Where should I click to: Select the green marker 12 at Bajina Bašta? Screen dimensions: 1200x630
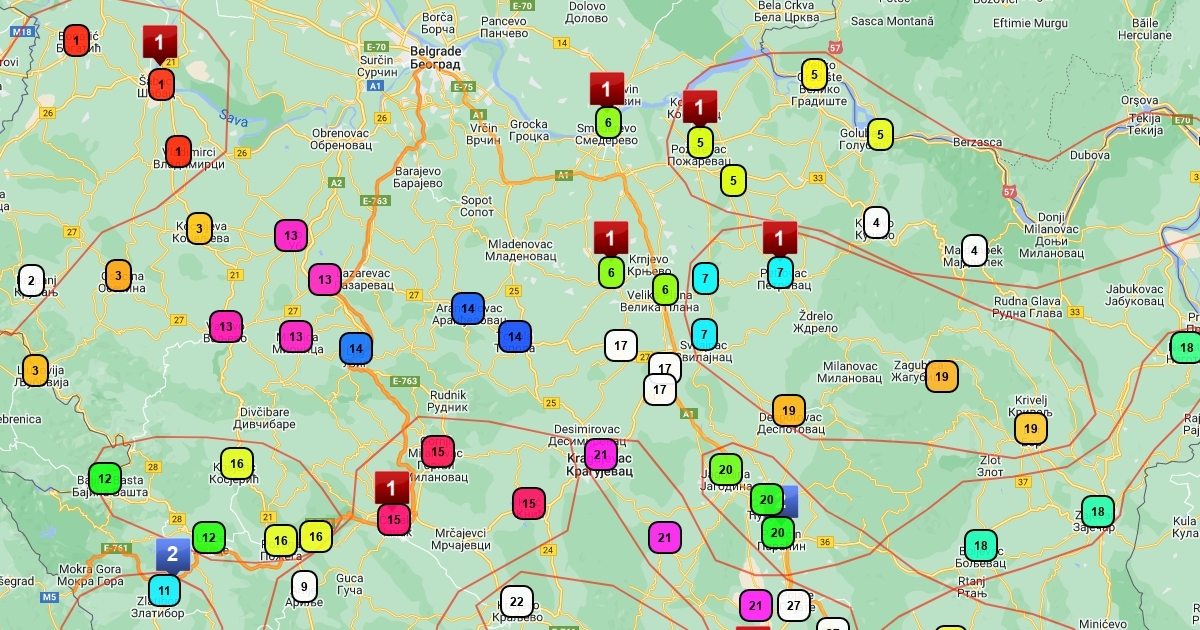[104, 478]
